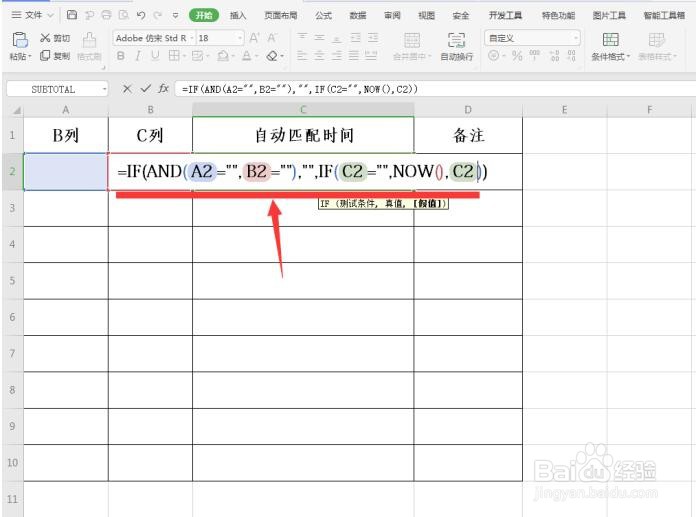
Task: Toggle Underline formatting
Action: [x=155, y=56]
